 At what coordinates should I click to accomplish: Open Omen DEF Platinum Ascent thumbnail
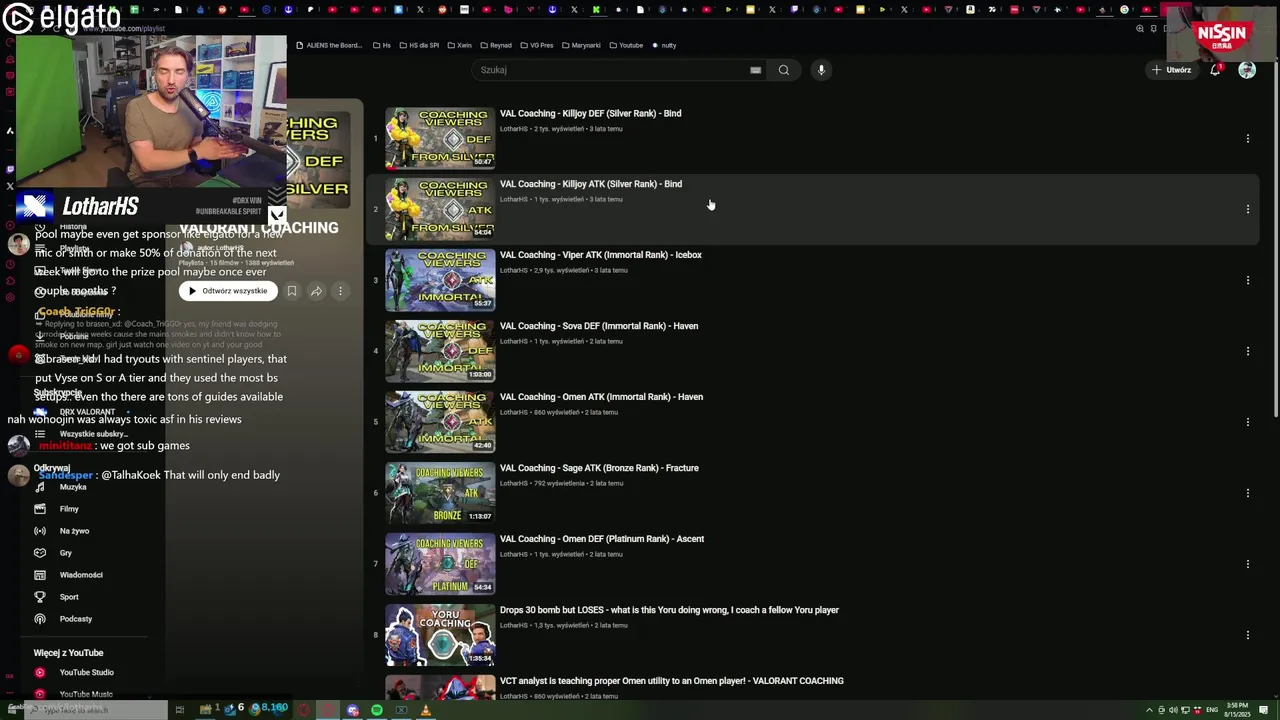tap(440, 564)
